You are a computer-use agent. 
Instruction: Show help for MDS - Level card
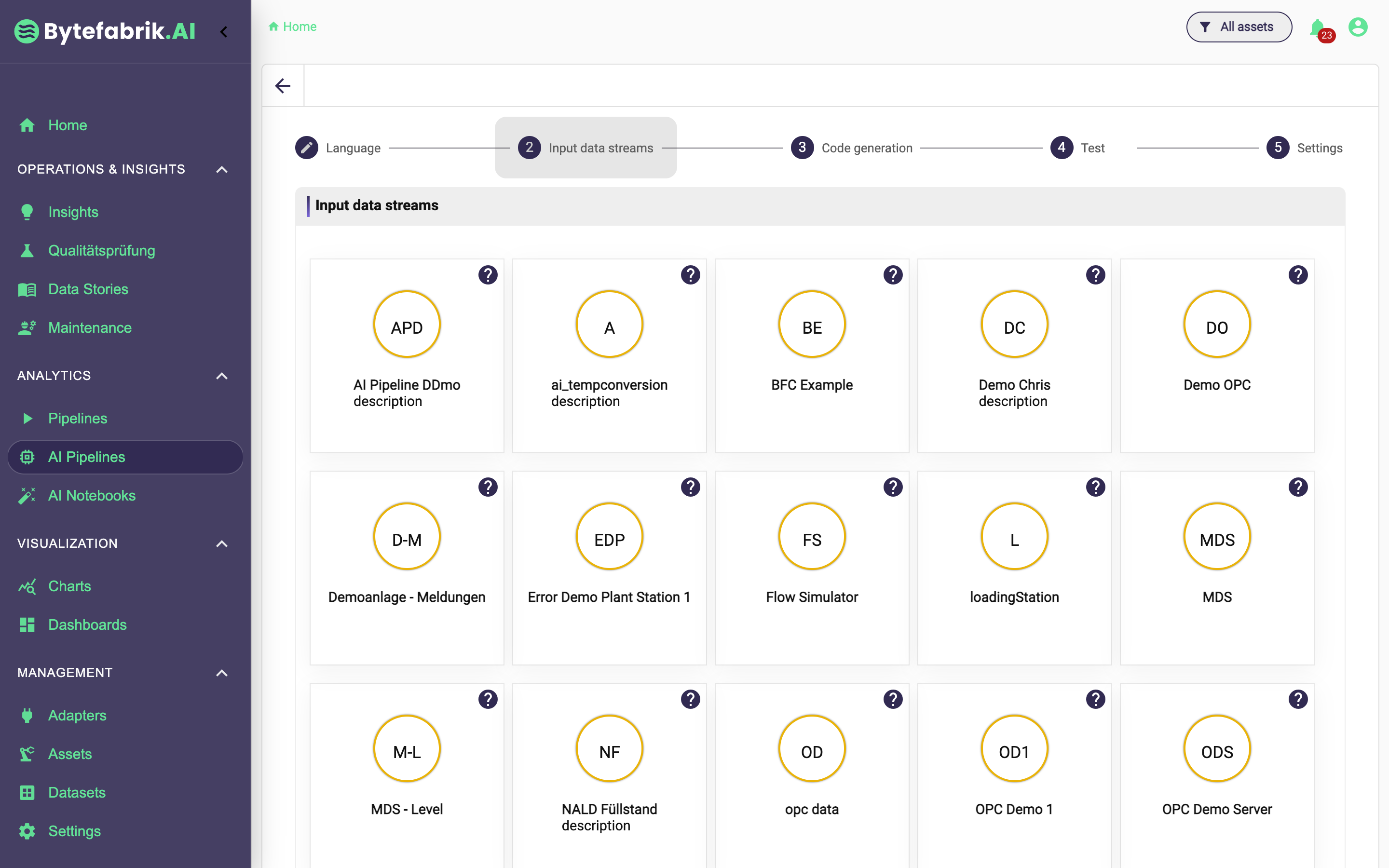point(488,699)
